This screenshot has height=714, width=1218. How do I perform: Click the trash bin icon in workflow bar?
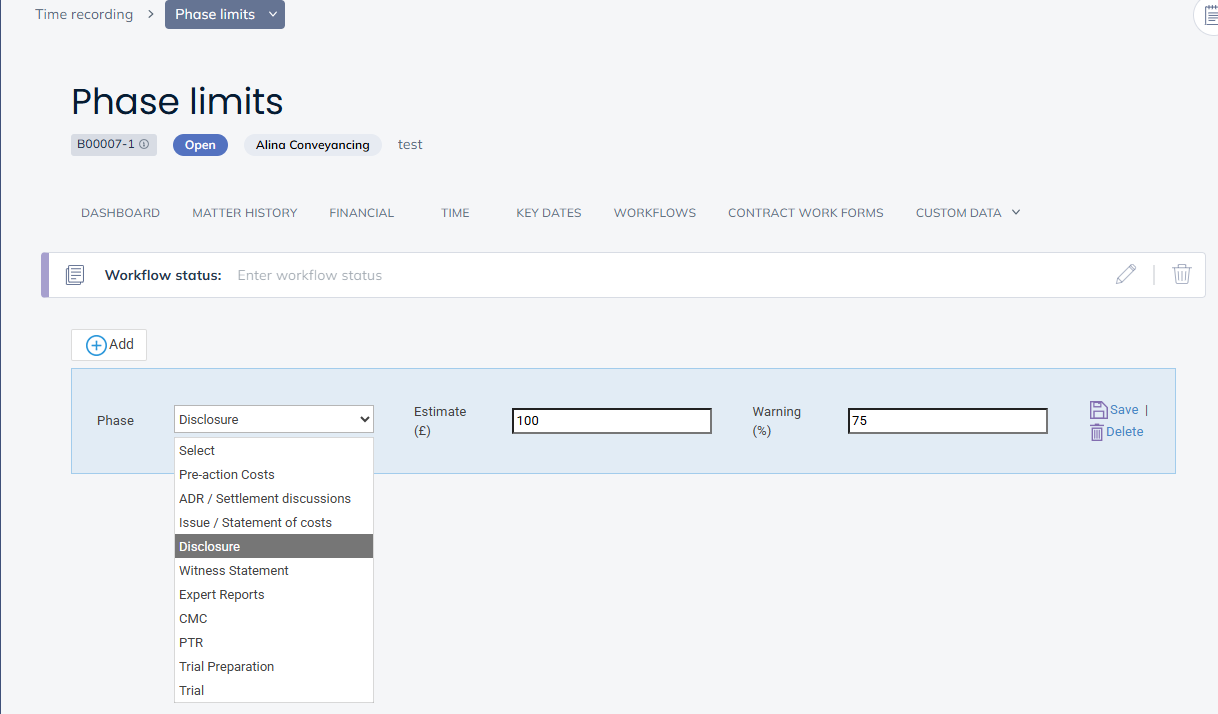point(1181,274)
